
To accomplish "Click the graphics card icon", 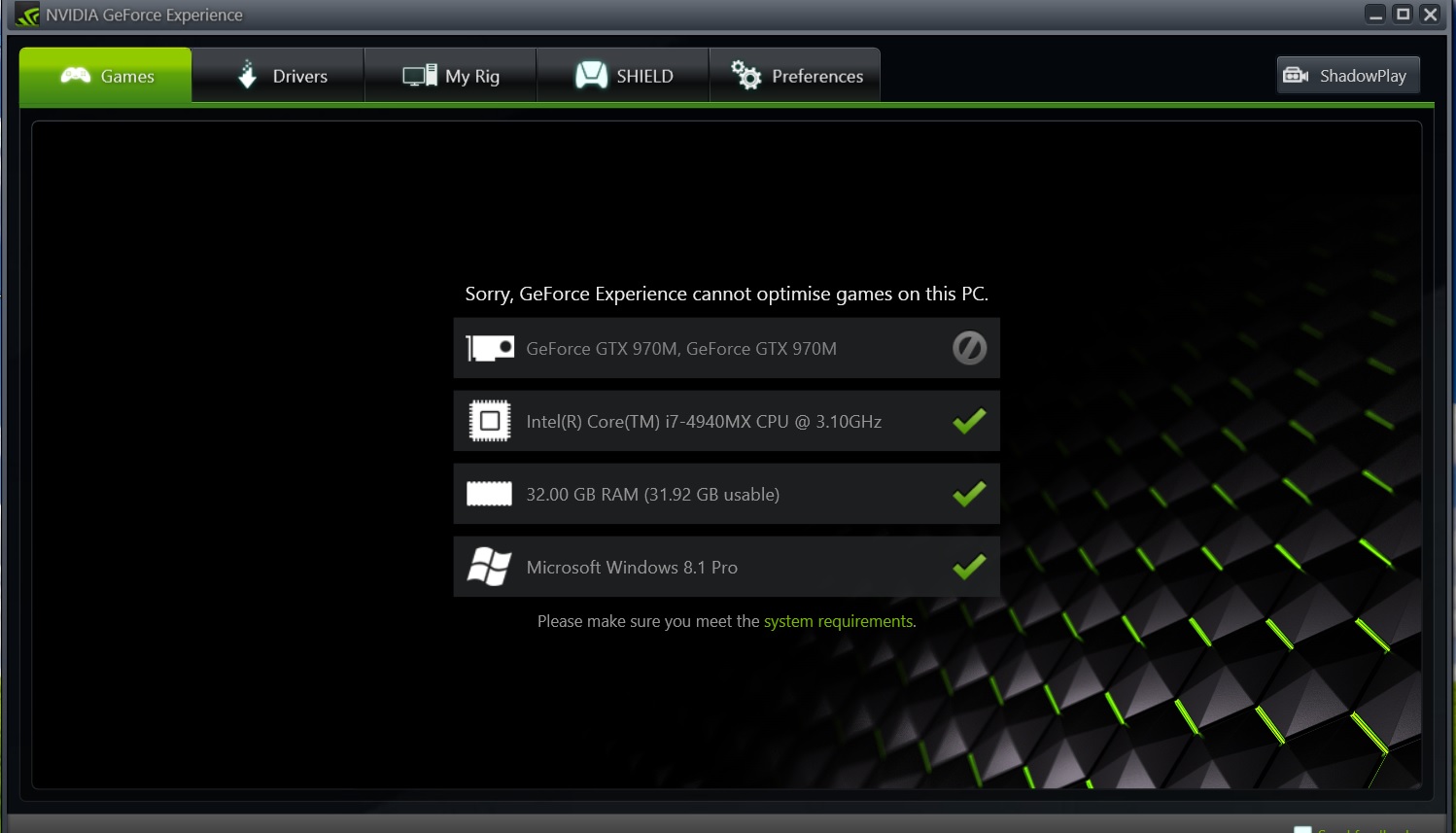I will 490,348.
